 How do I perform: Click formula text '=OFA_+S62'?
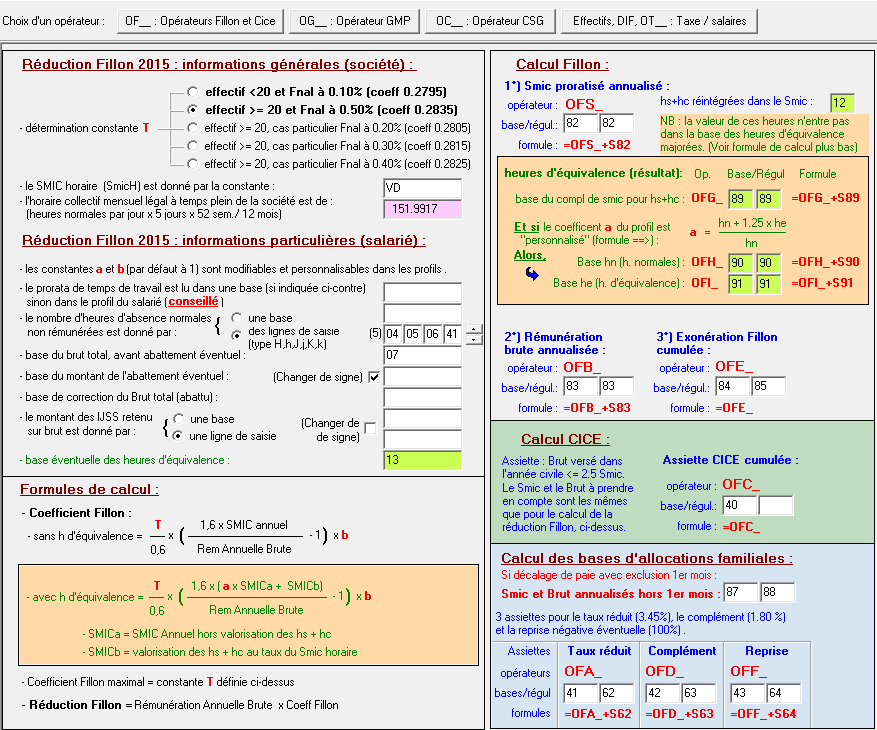pyautogui.click(x=598, y=714)
